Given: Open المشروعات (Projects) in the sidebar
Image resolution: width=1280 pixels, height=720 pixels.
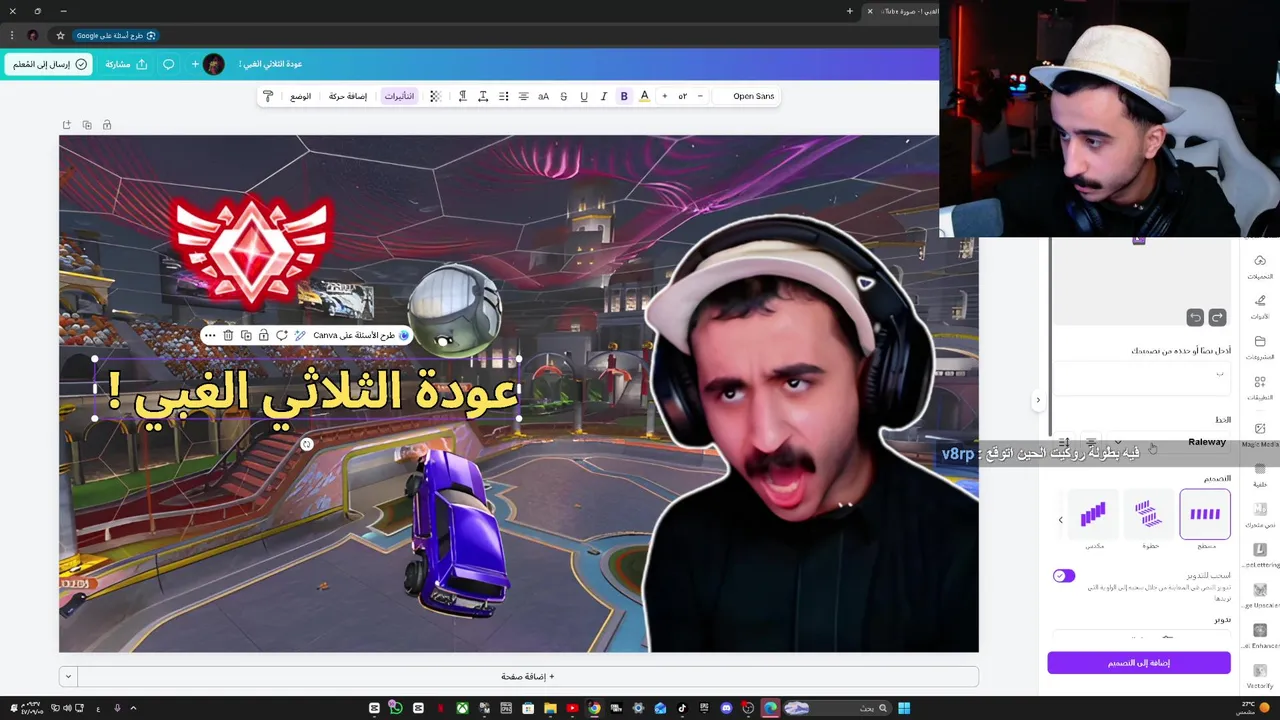Looking at the screenshot, I should point(1260,347).
